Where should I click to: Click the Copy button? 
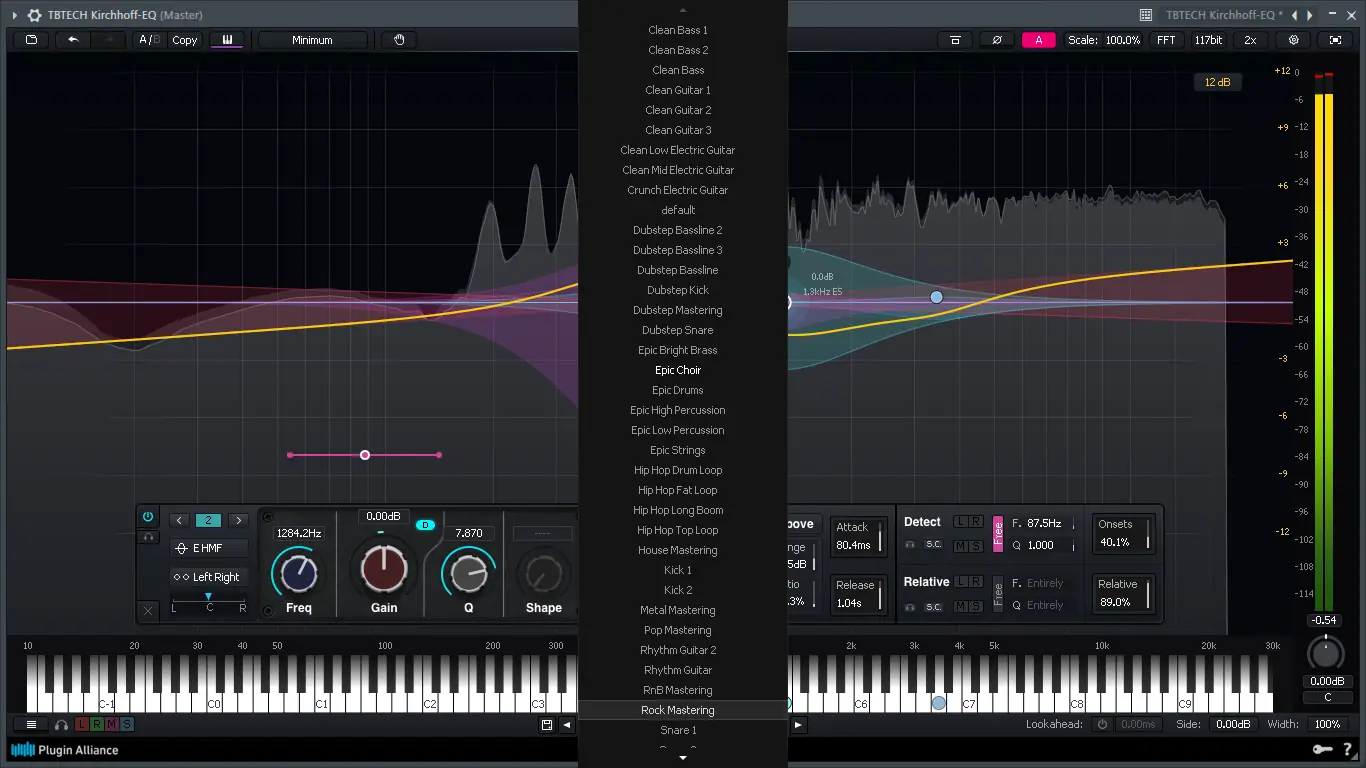[184, 39]
